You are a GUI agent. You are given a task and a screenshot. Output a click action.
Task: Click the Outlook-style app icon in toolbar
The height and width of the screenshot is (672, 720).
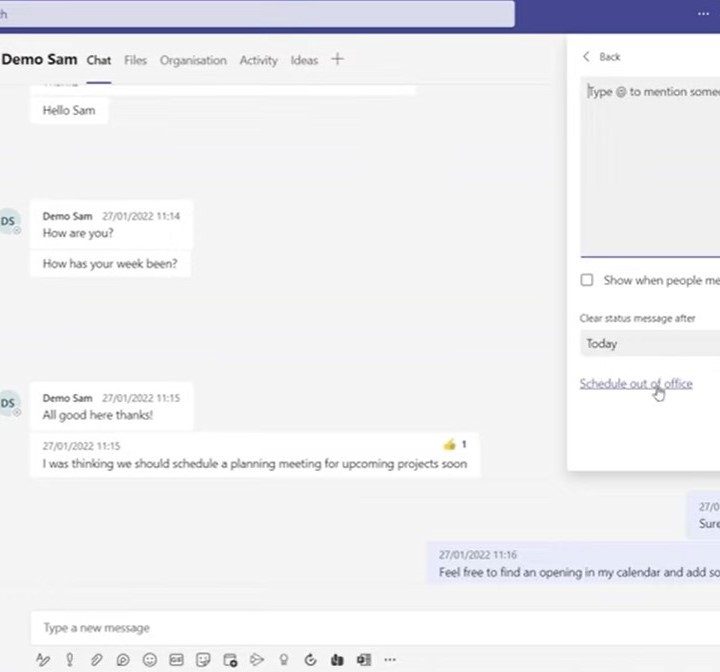click(x=364, y=660)
